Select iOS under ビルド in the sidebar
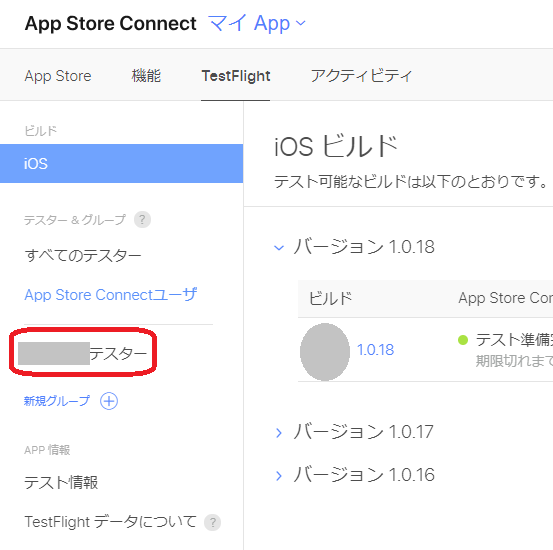The width and height of the screenshot is (553, 550). pyautogui.click(x=121, y=163)
